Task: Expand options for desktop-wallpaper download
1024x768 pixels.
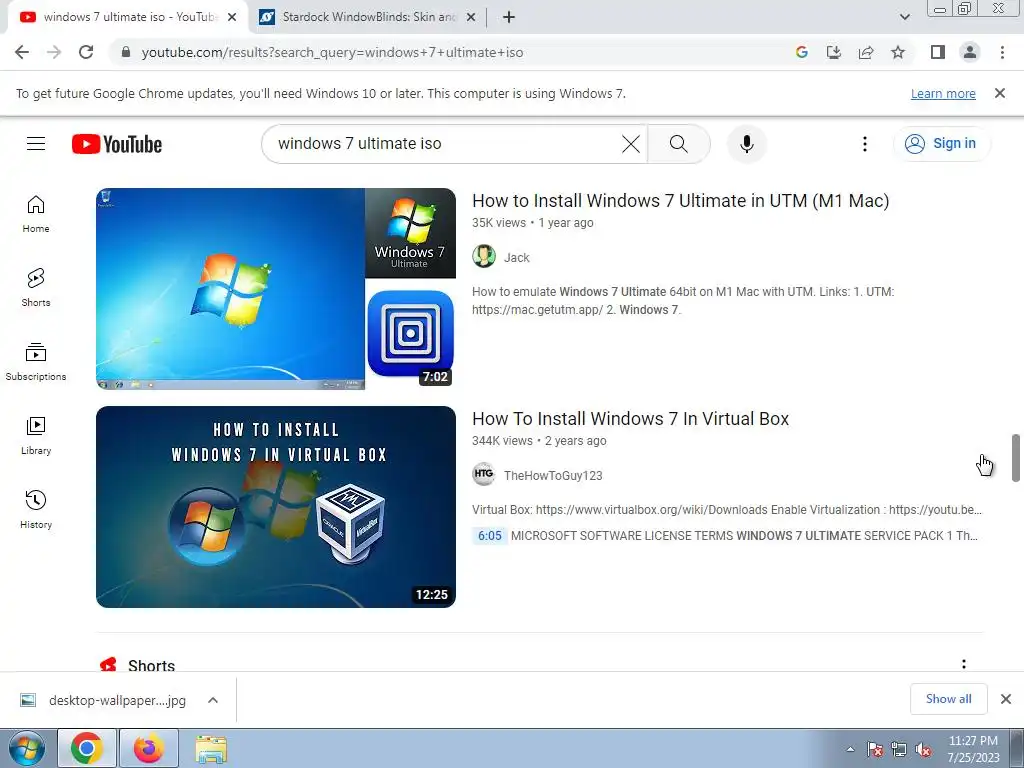Action: pyautogui.click(x=213, y=700)
